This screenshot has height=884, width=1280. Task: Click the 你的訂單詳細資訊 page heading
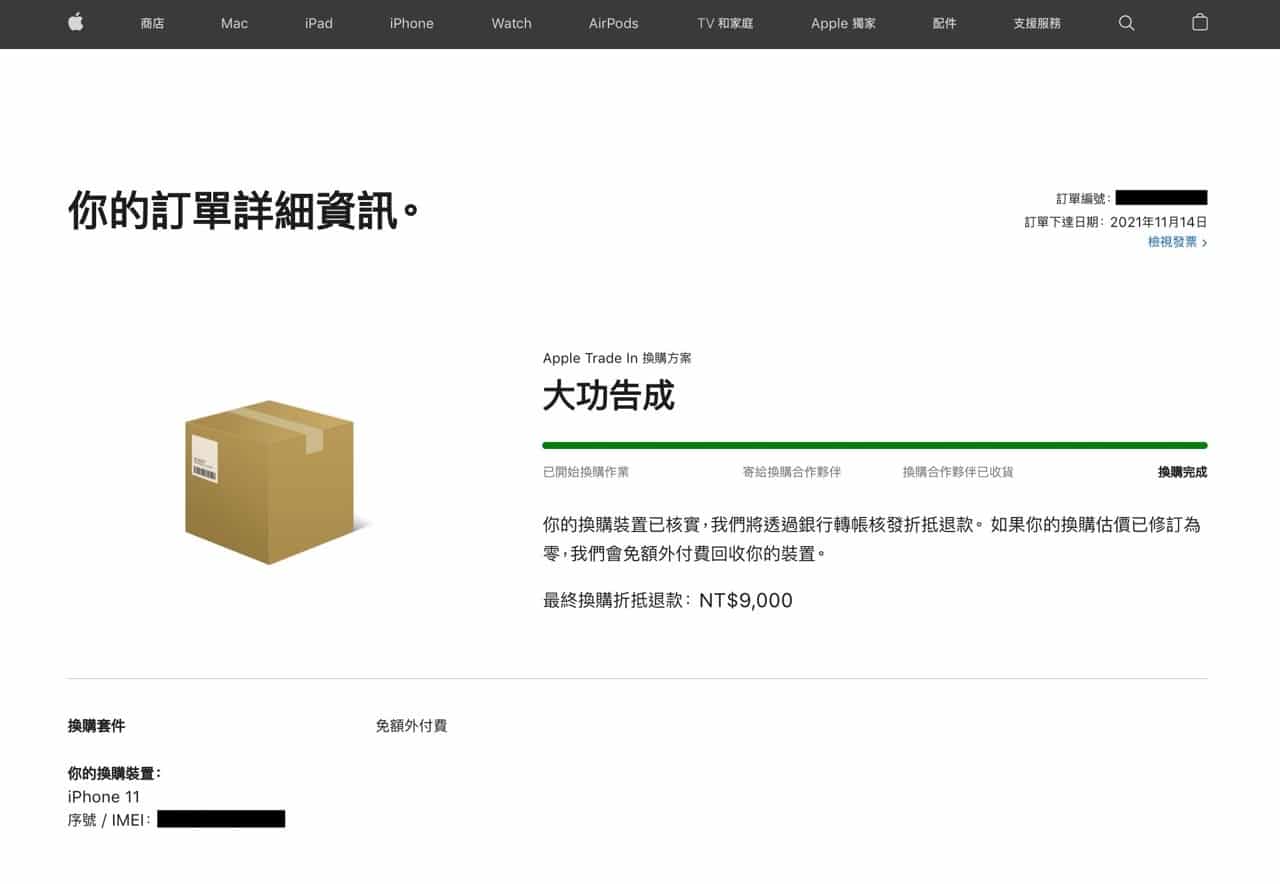[x=243, y=212]
